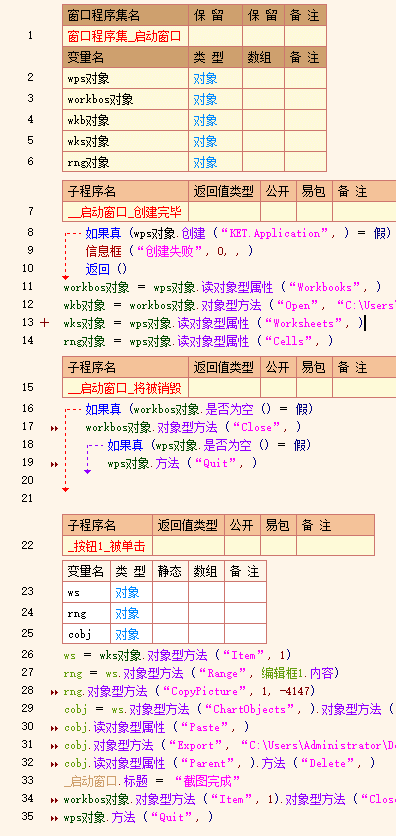Click the plus marker beside line 13
Viewport: 396px width, 836px height.
45,323
